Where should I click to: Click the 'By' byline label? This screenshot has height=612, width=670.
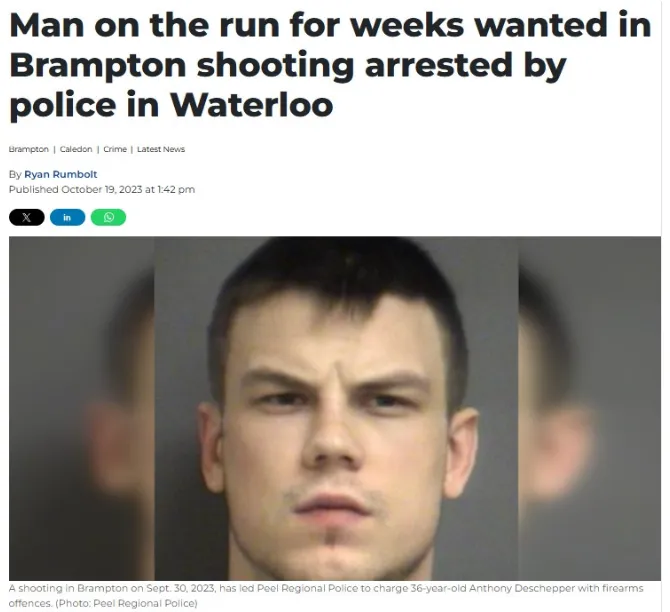pyautogui.click(x=15, y=174)
